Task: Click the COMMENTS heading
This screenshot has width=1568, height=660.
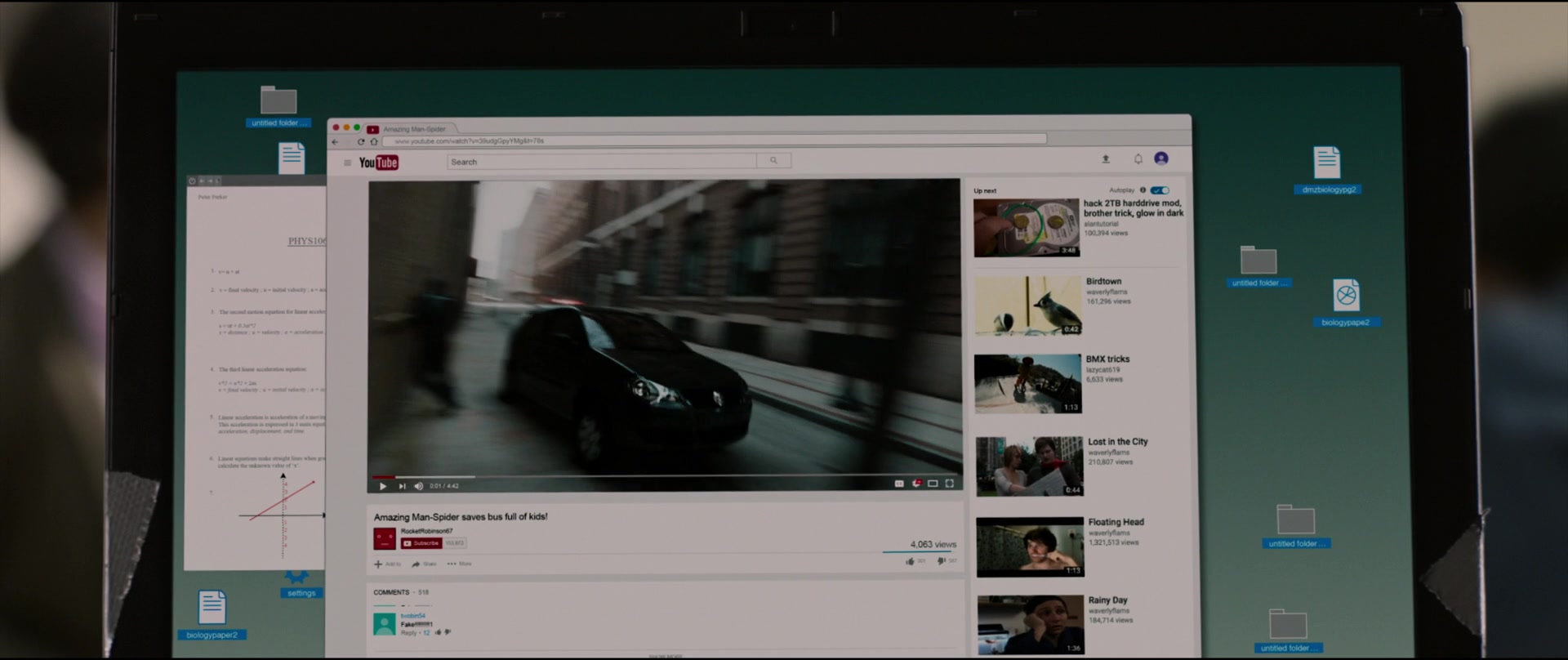Action: pos(391,592)
